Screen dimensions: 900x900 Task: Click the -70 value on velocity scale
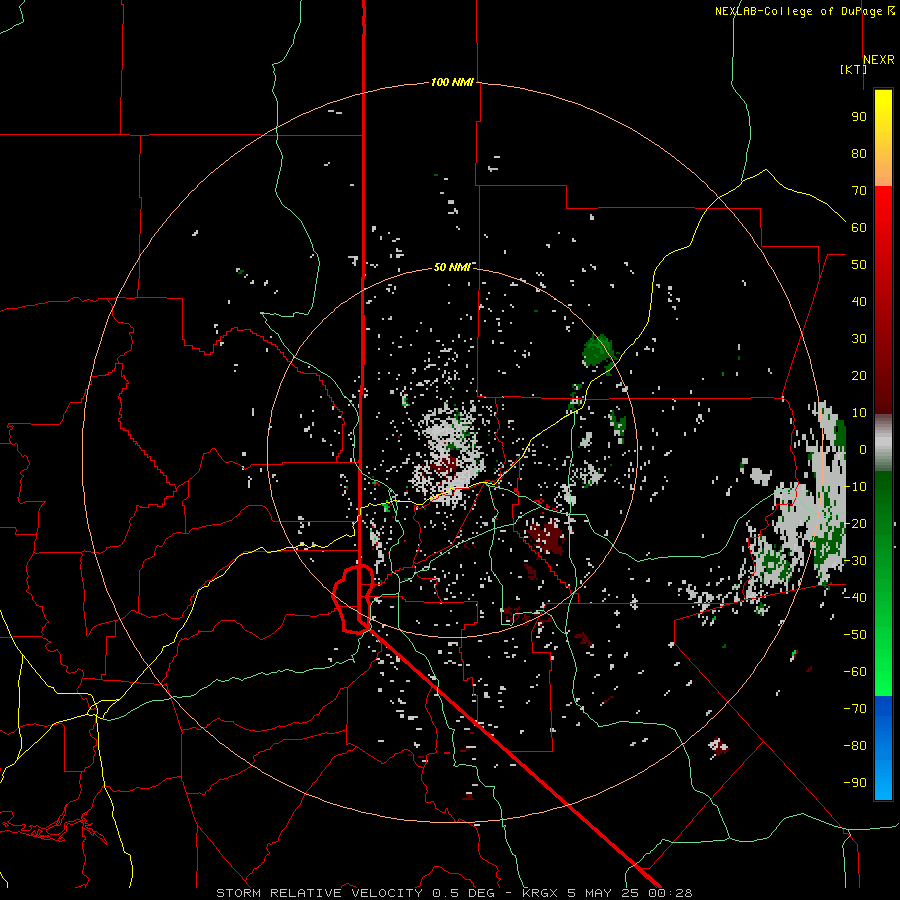tap(855, 709)
